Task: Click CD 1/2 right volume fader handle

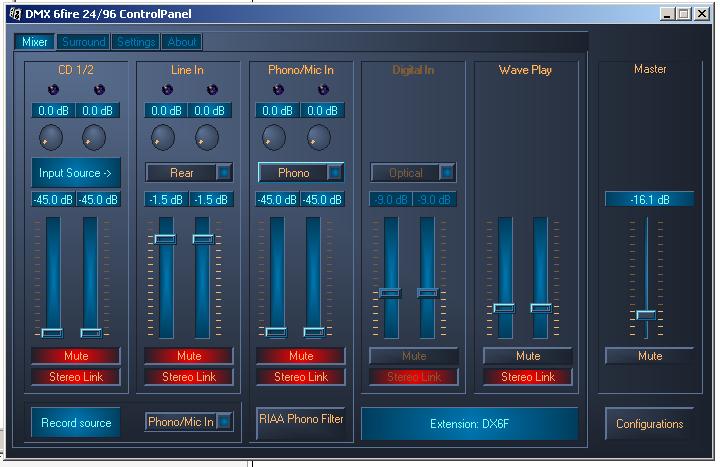Action: tap(91, 333)
